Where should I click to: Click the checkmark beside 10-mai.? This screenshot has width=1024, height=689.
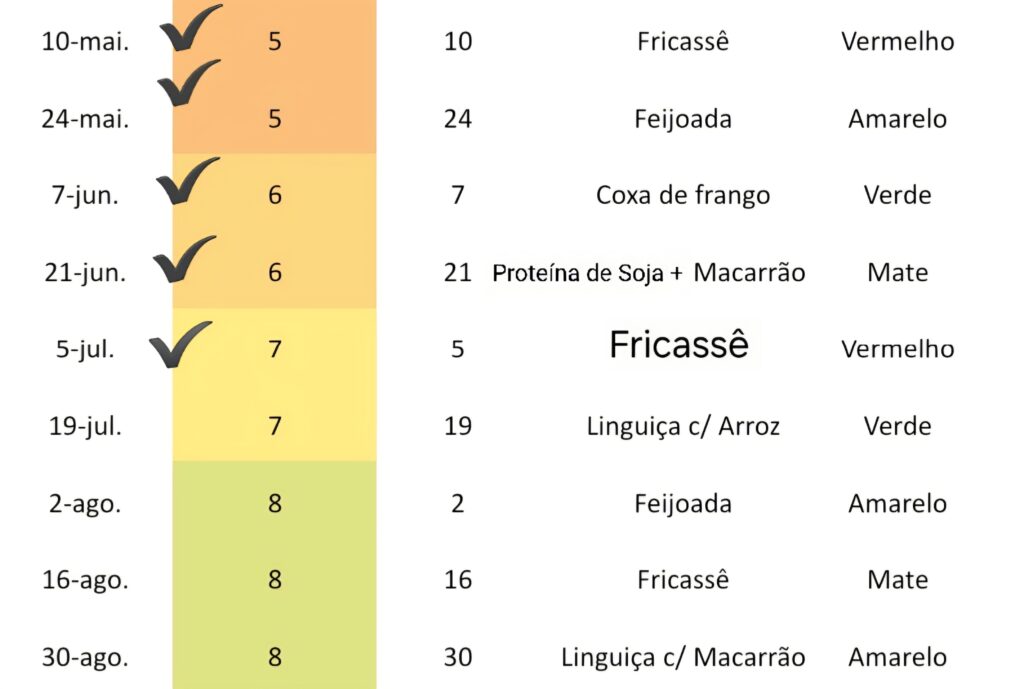tap(190, 28)
